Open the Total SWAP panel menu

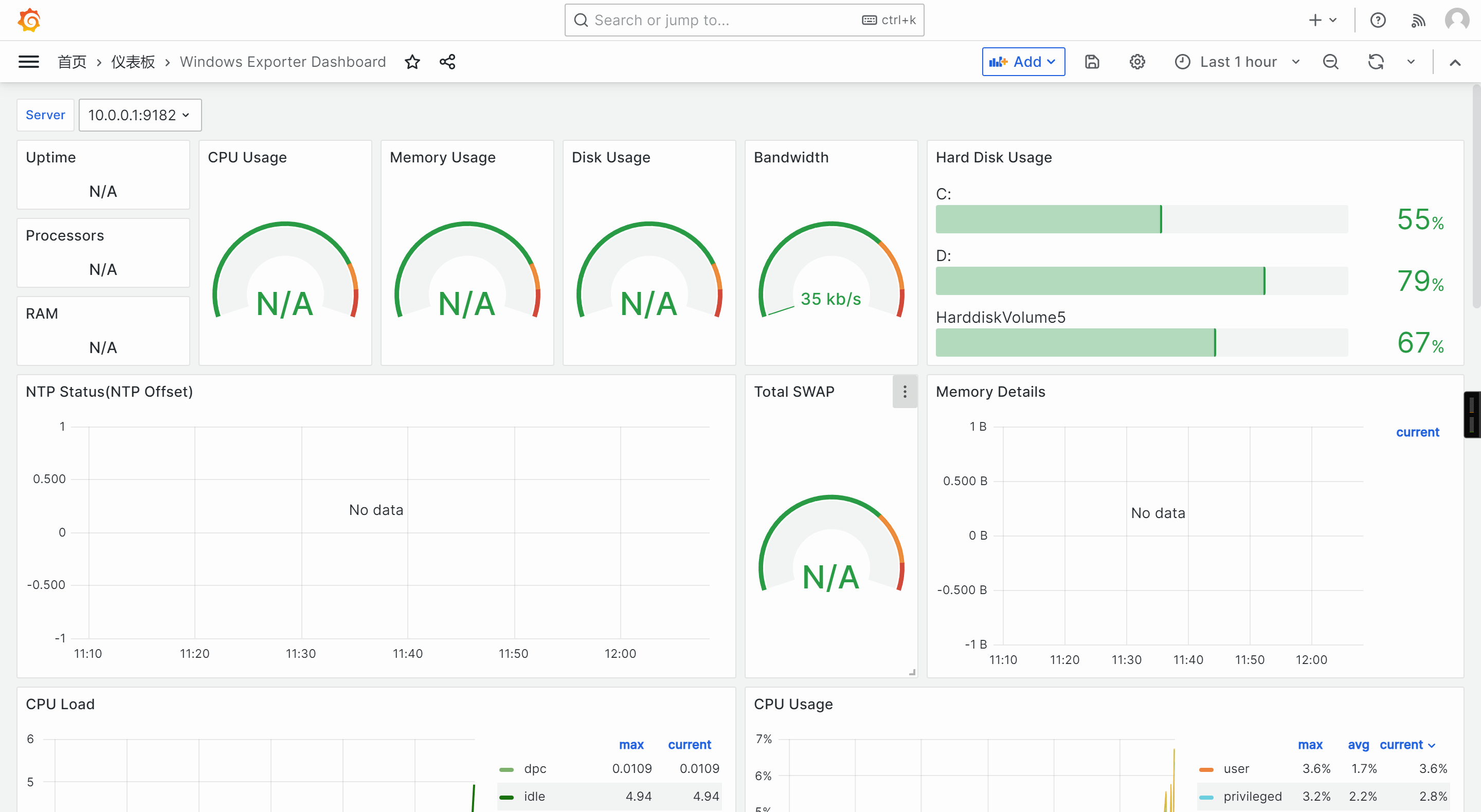(x=905, y=391)
